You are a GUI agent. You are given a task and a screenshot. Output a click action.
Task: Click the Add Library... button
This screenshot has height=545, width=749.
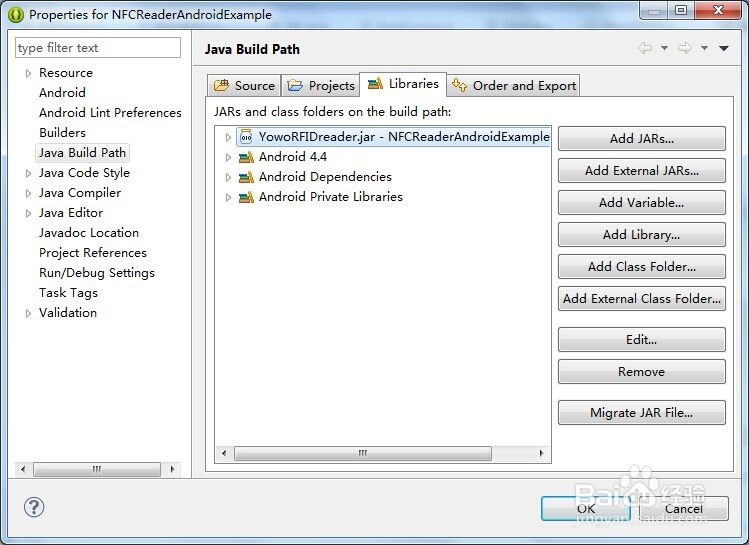click(x=642, y=235)
